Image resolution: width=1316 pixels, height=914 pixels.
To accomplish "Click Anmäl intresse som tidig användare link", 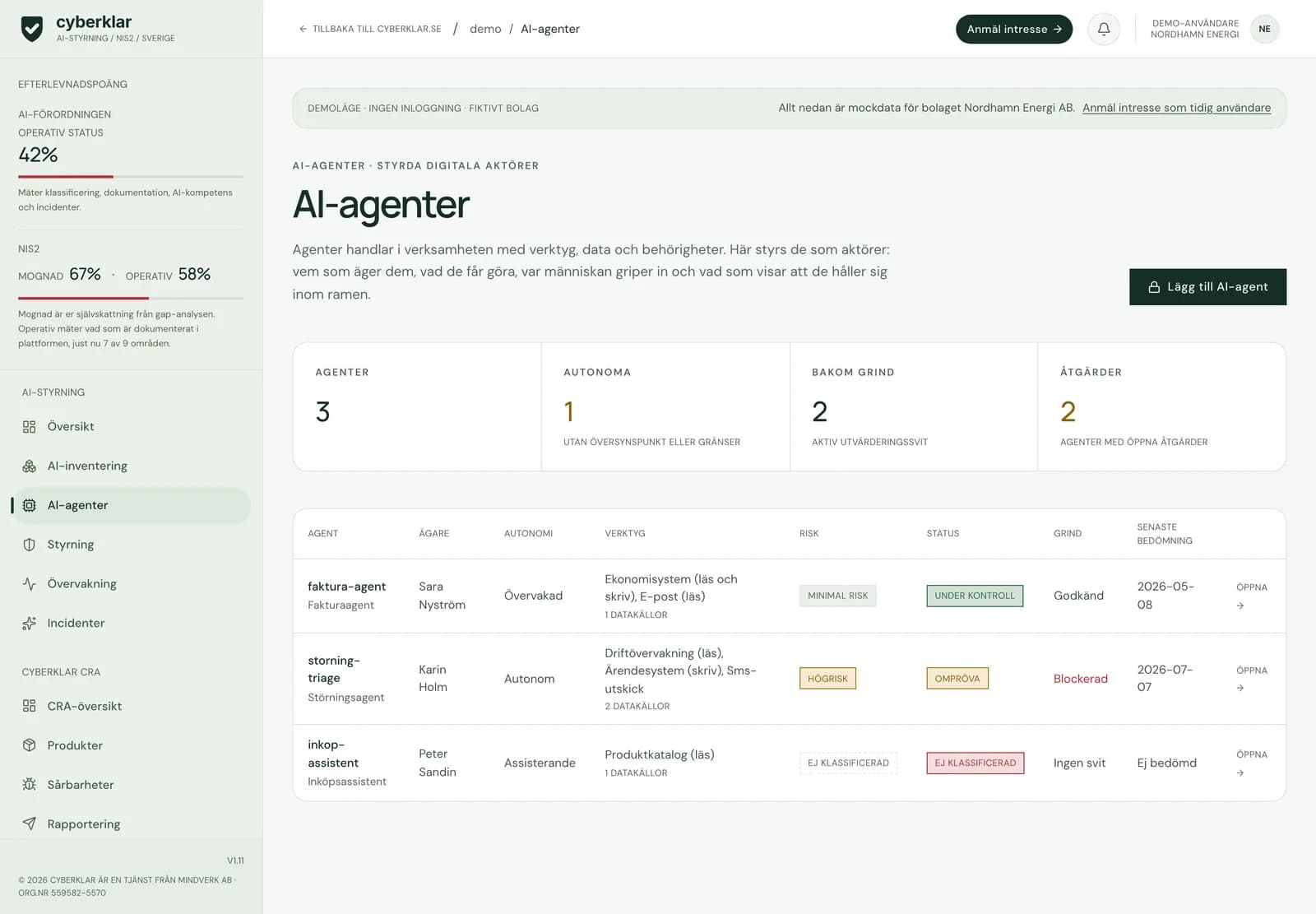I will click(x=1176, y=108).
